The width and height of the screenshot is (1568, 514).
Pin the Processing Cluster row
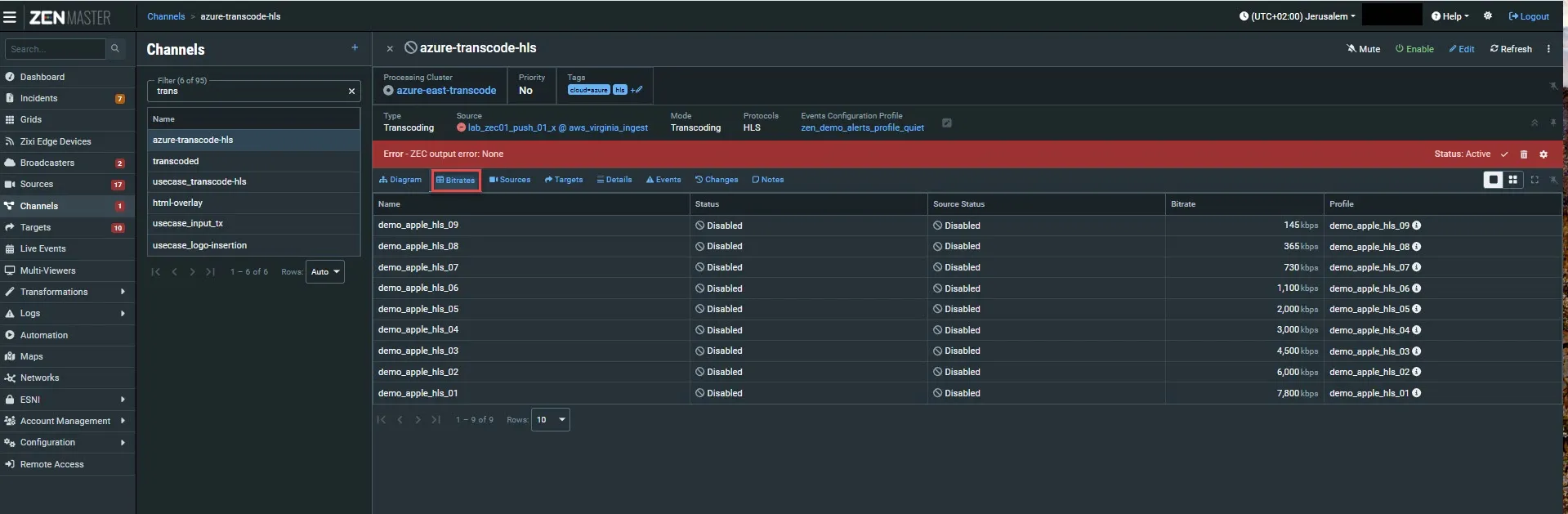coord(1553,86)
